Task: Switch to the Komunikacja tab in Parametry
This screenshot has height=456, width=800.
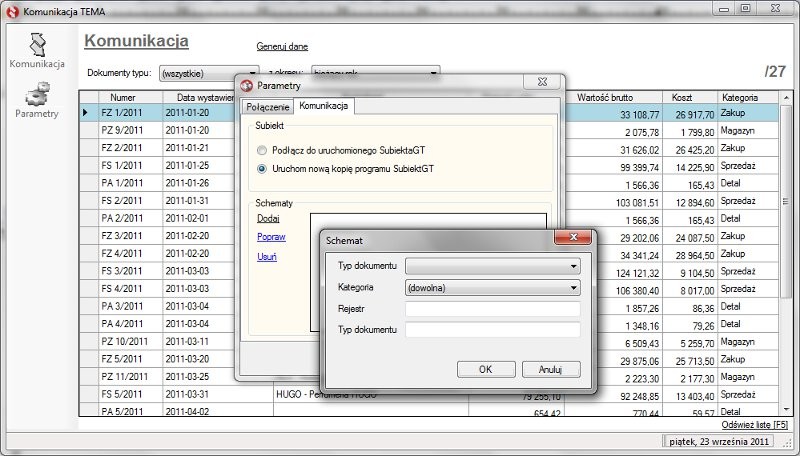Action: pyautogui.click(x=323, y=105)
